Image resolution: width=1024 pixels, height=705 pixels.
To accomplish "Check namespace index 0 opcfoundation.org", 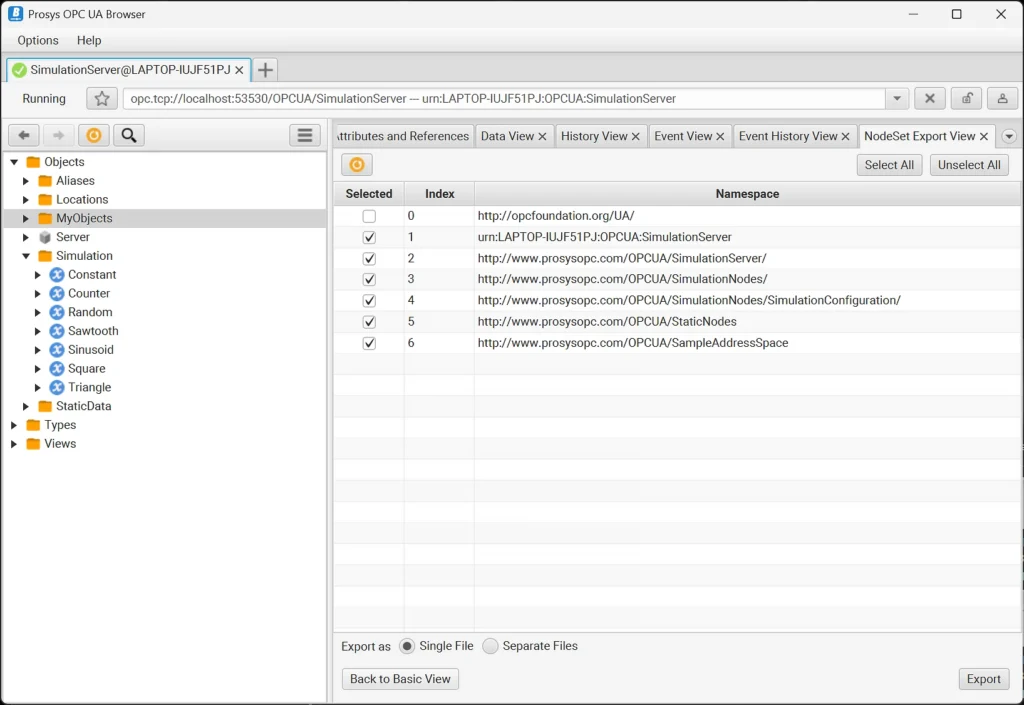I will coord(369,215).
